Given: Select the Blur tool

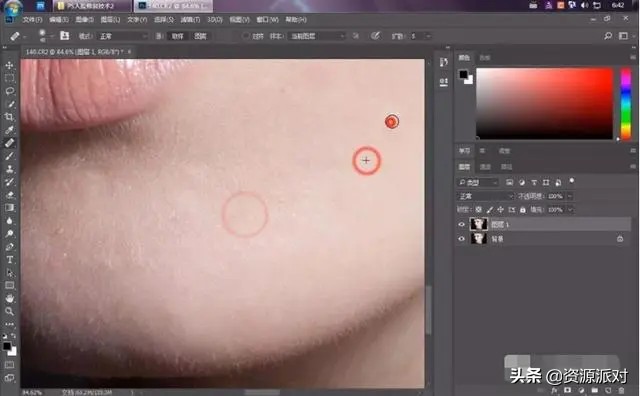Looking at the screenshot, I should tap(9, 221).
